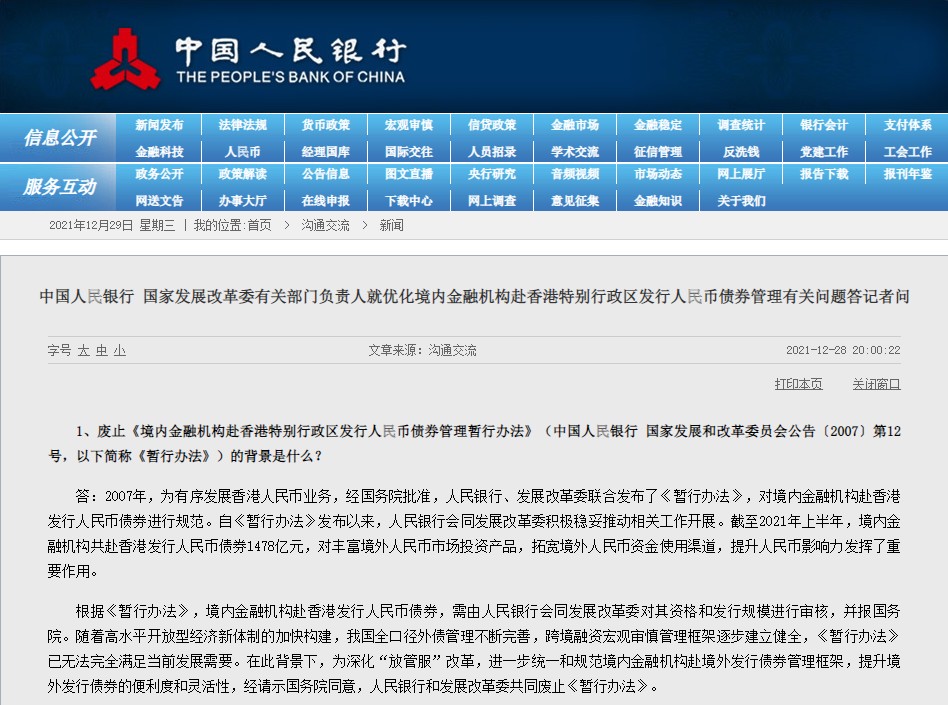
Task: Click the 沟通交流 breadcrumb link
Action: [x=325, y=226]
